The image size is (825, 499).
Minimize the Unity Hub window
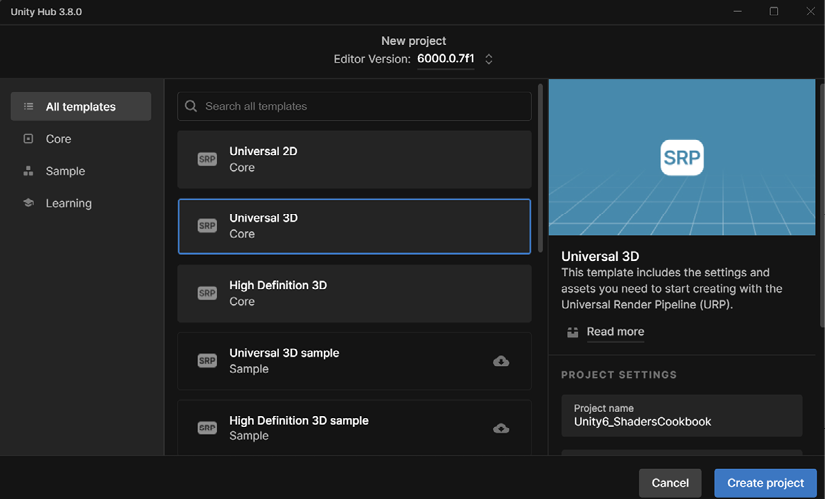click(738, 11)
